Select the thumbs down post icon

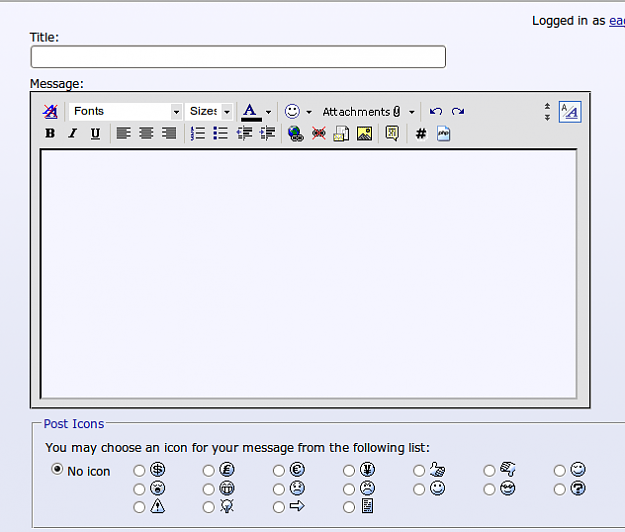[489, 471]
